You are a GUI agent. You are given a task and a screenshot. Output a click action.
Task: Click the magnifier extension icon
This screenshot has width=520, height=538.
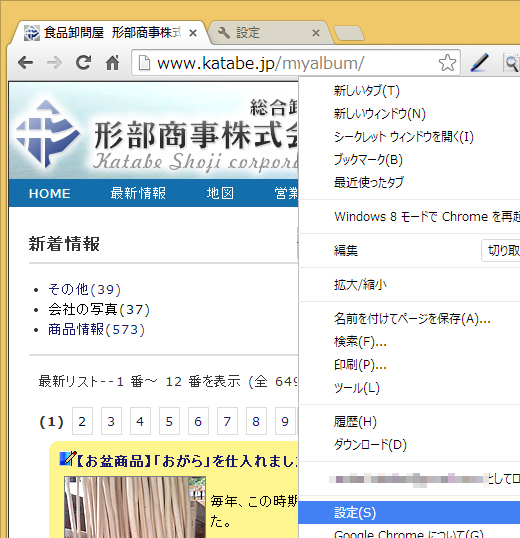point(511,63)
